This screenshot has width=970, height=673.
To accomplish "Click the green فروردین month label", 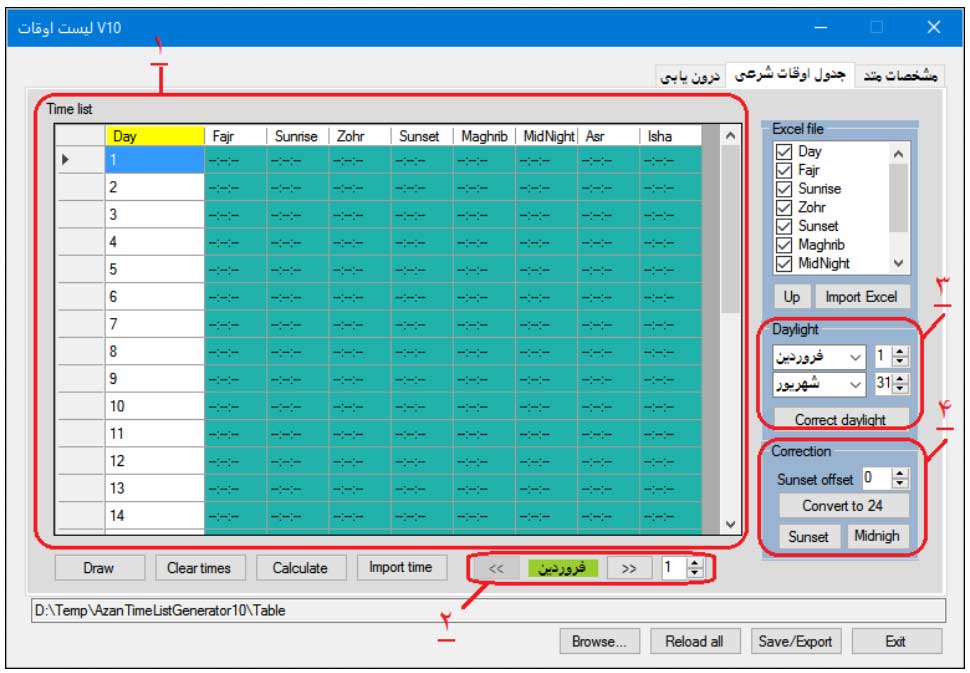I will tap(563, 568).
